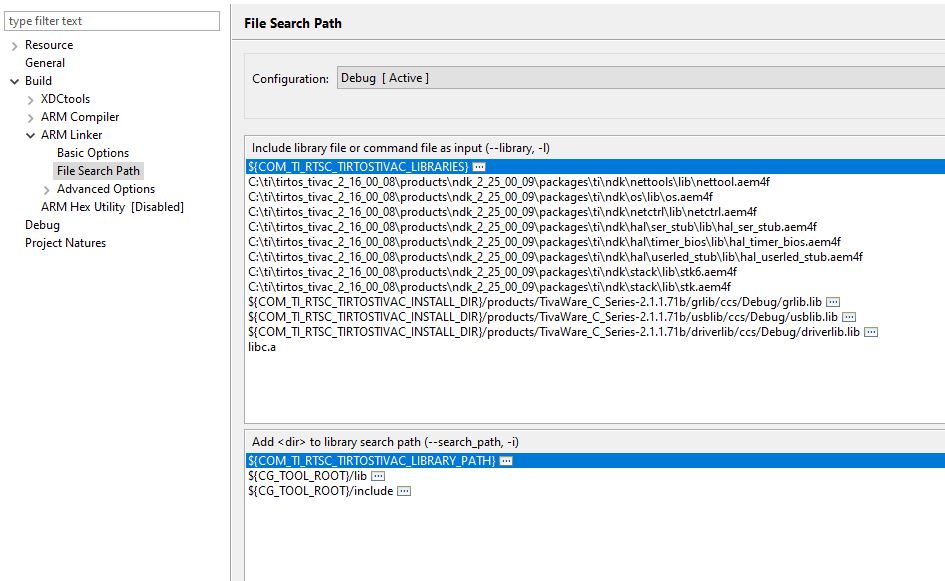Select the stk.aem4f library entry
Viewport: 945px width, 581px height.
[x=489, y=287]
